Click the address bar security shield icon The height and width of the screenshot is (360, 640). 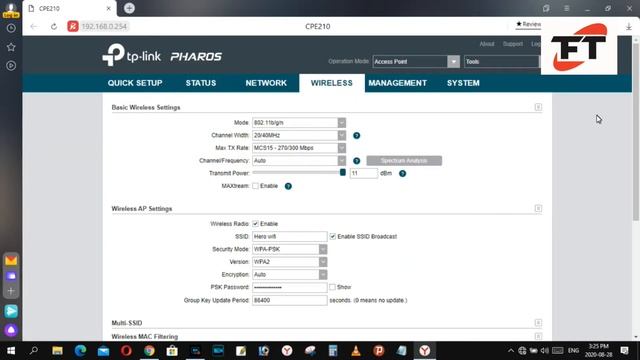(73, 27)
